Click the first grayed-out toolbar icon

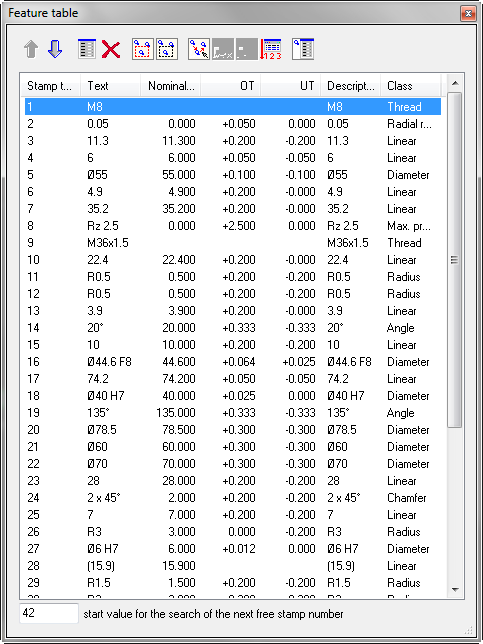[x=223, y=49]
